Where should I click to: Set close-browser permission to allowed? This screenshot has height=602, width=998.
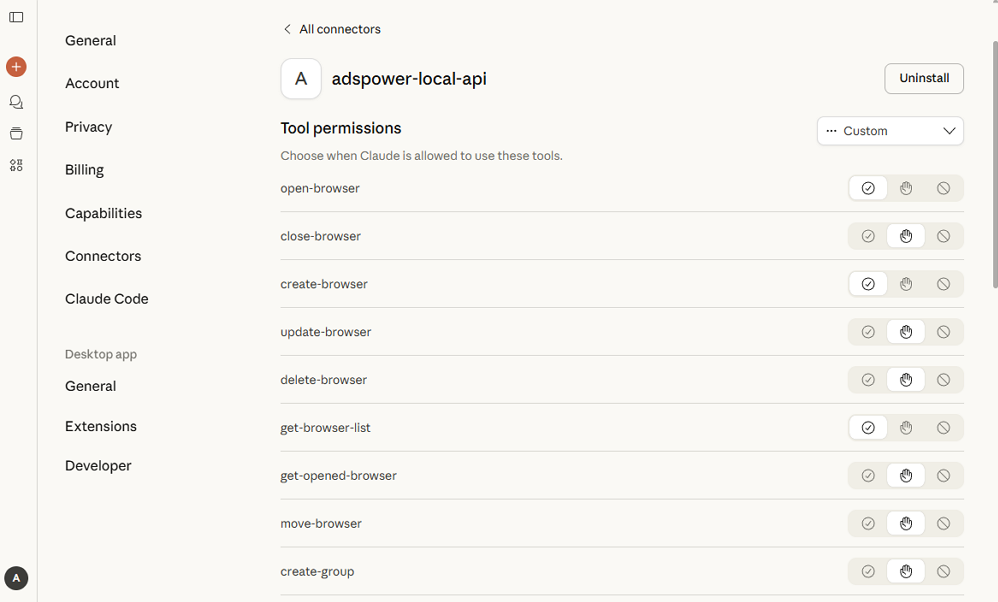867,236
